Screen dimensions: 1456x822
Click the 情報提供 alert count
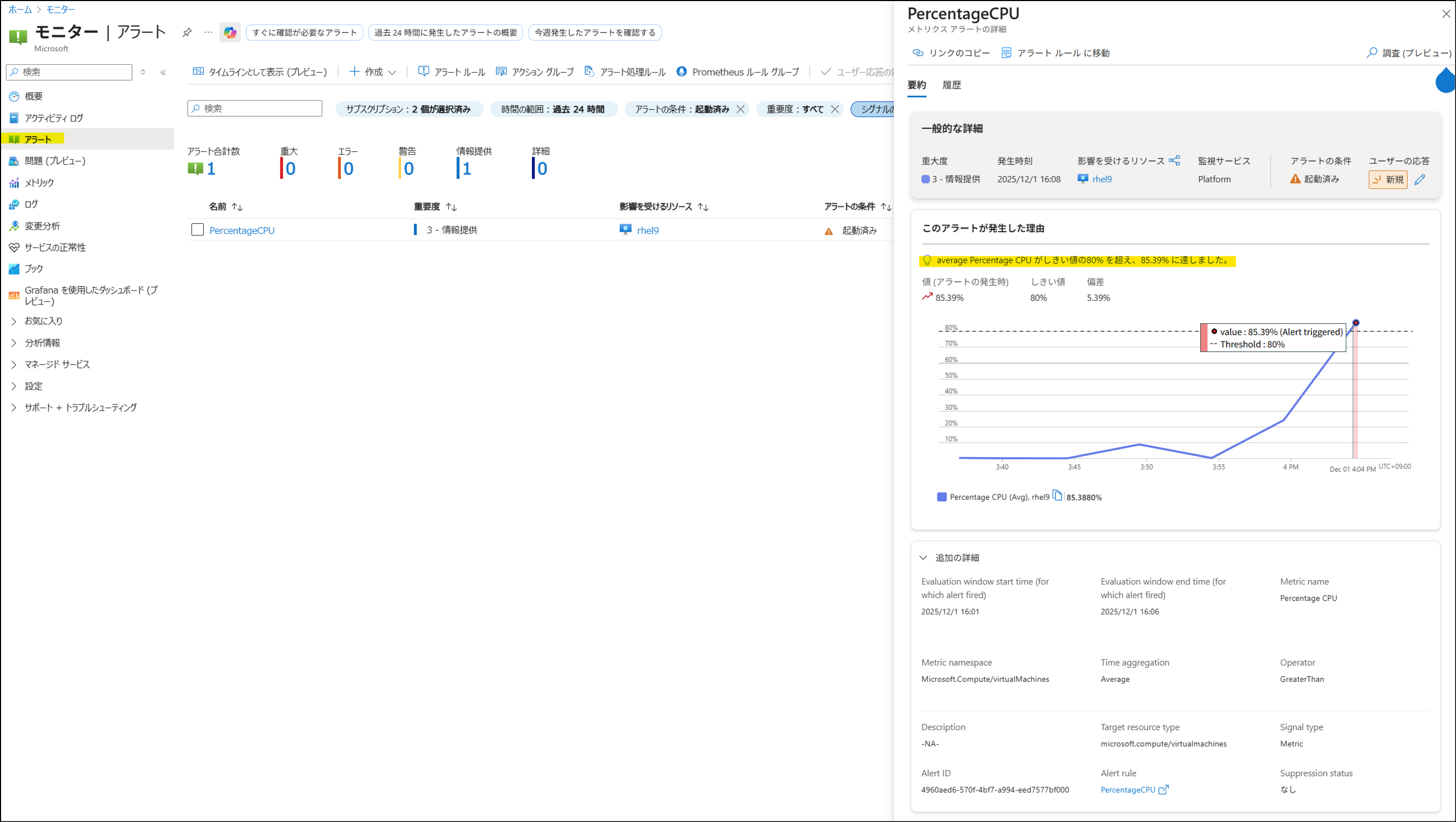point(467,169)
